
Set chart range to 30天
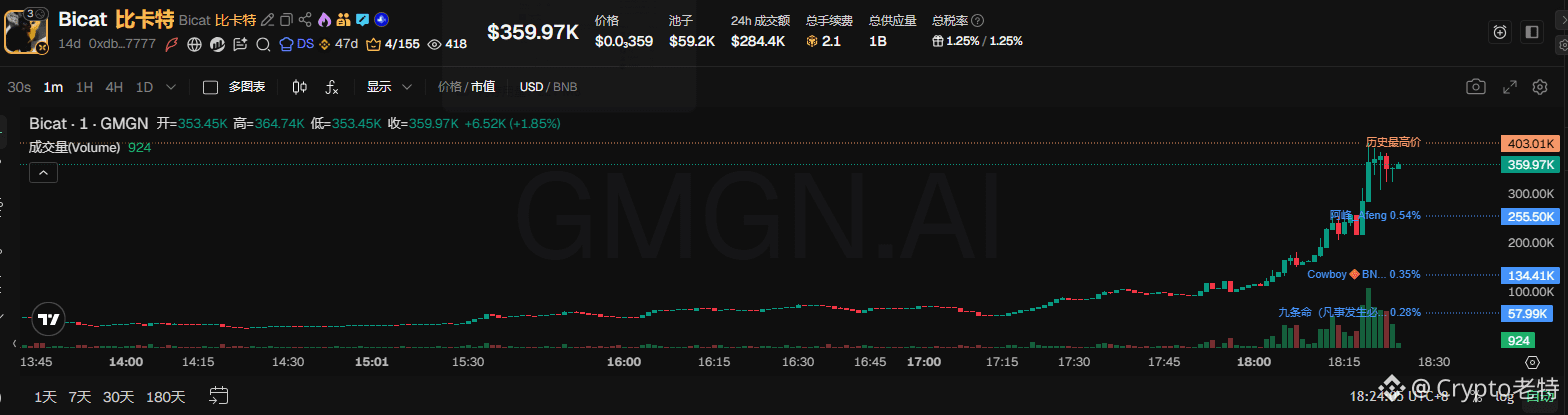click(x=118, y=396)
